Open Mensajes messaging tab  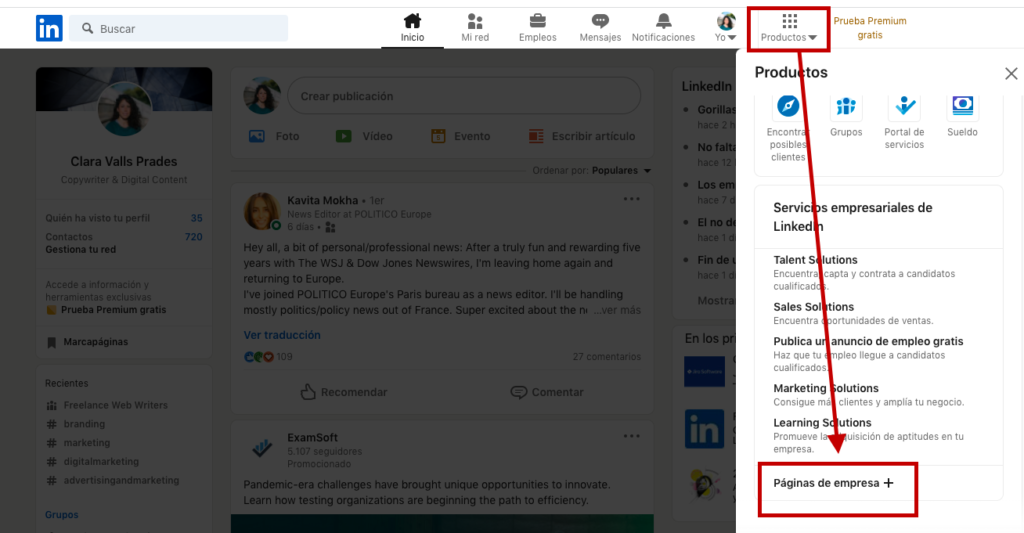click(600, 28)
